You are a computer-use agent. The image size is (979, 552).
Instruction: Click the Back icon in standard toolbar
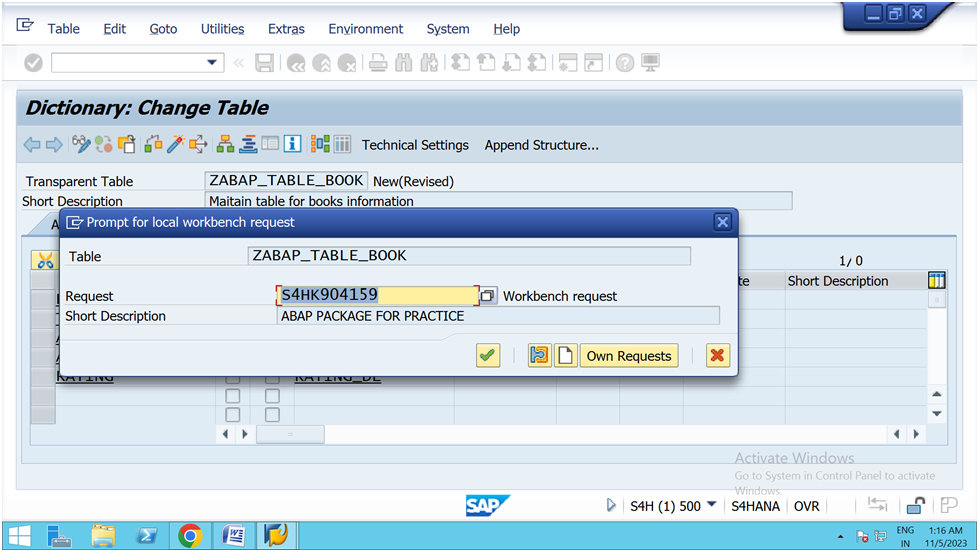tap(296, 63)
